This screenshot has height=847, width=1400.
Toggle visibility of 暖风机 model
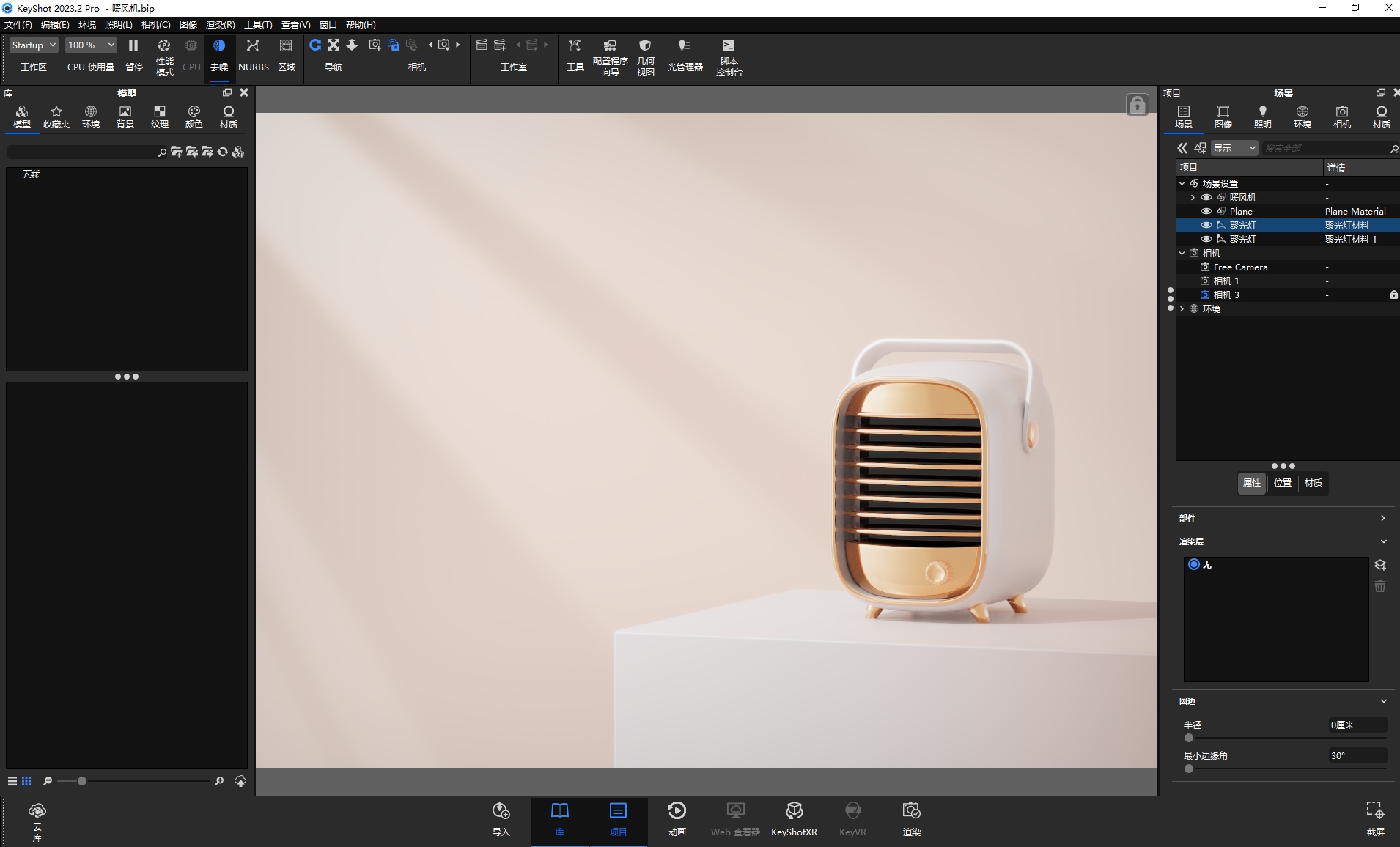(1206, 197)
